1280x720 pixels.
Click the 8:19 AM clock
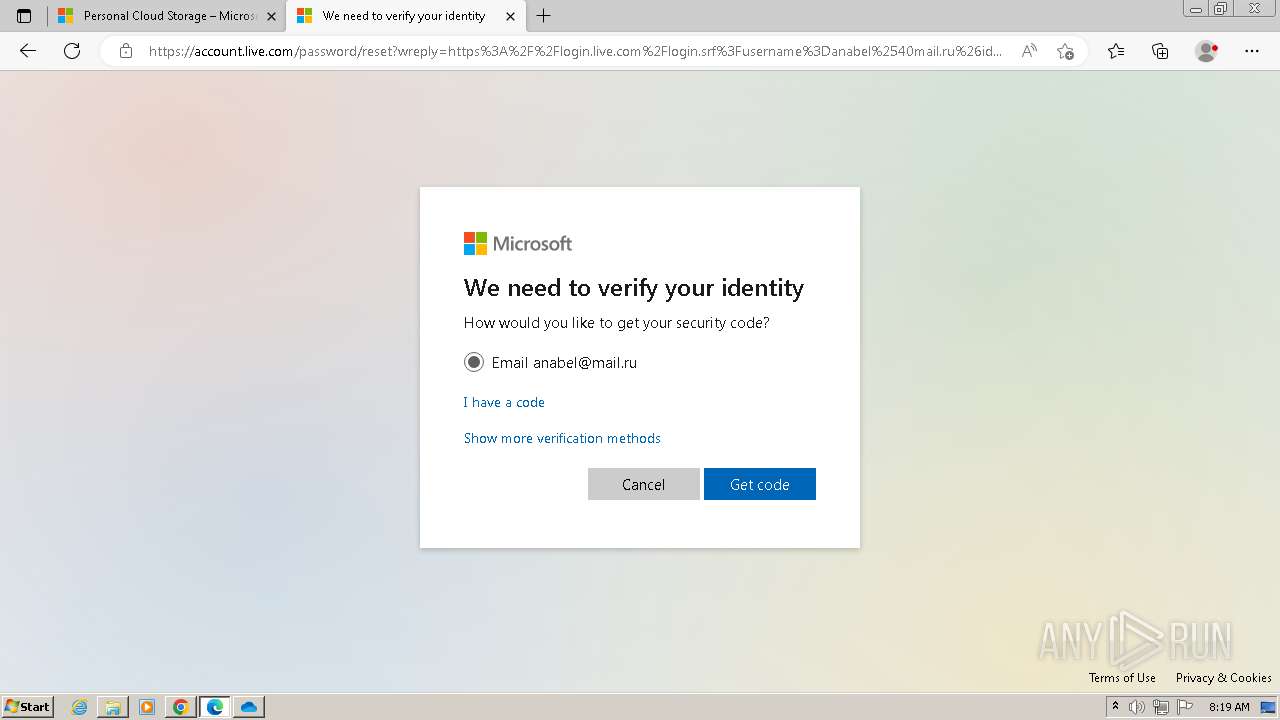pos(1229,707)
